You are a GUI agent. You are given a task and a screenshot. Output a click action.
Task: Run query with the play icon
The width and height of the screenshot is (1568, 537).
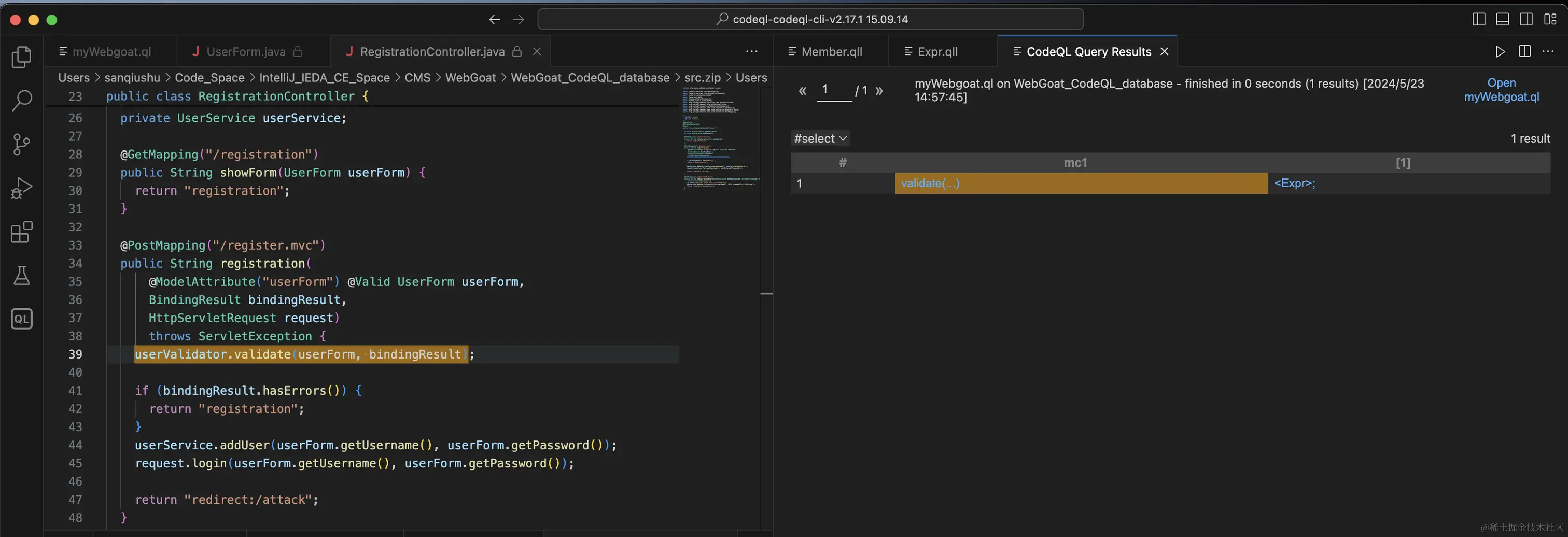pyautogui.click(x=1501, y=52)
